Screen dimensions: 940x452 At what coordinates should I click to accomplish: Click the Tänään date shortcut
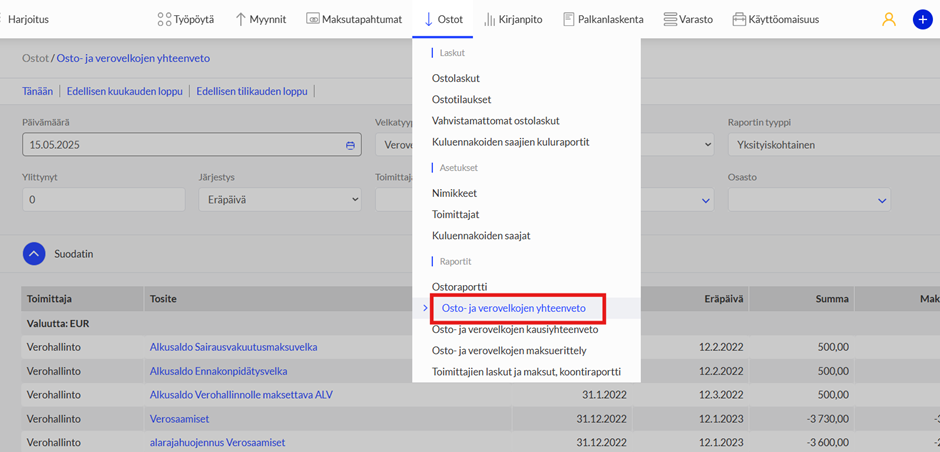[37, 91]
